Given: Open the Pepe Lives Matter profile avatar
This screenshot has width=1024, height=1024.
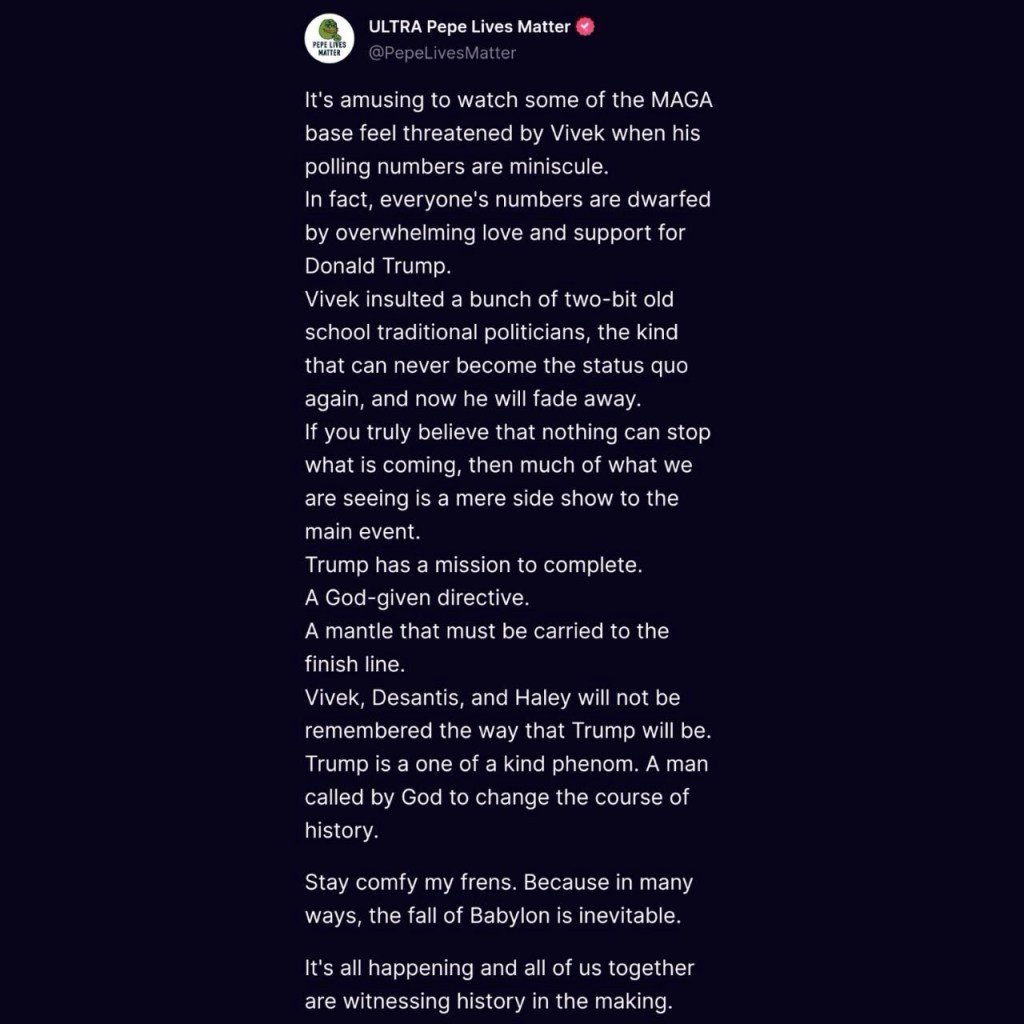Looking at the screenshot, I should [329, 40].
